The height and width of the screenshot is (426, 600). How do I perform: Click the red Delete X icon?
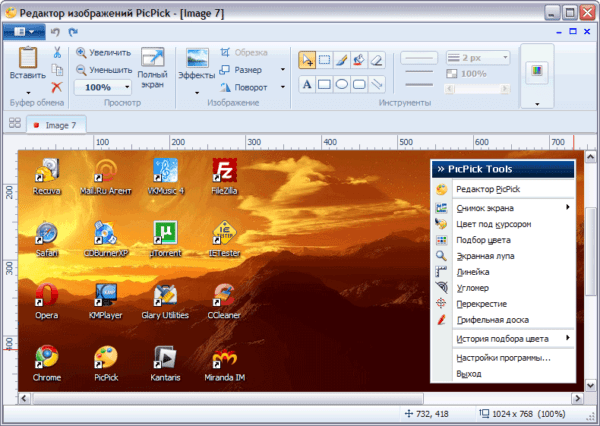(57, 87)
